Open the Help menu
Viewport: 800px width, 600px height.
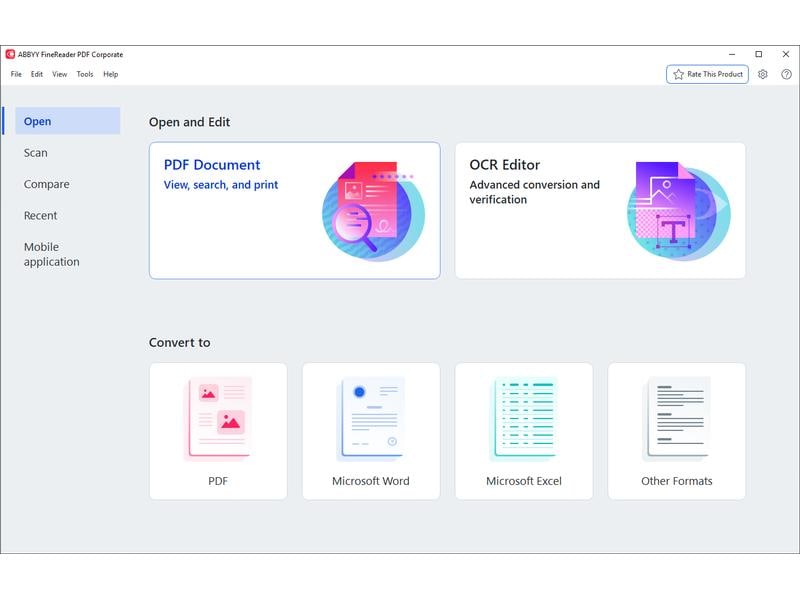111,74
